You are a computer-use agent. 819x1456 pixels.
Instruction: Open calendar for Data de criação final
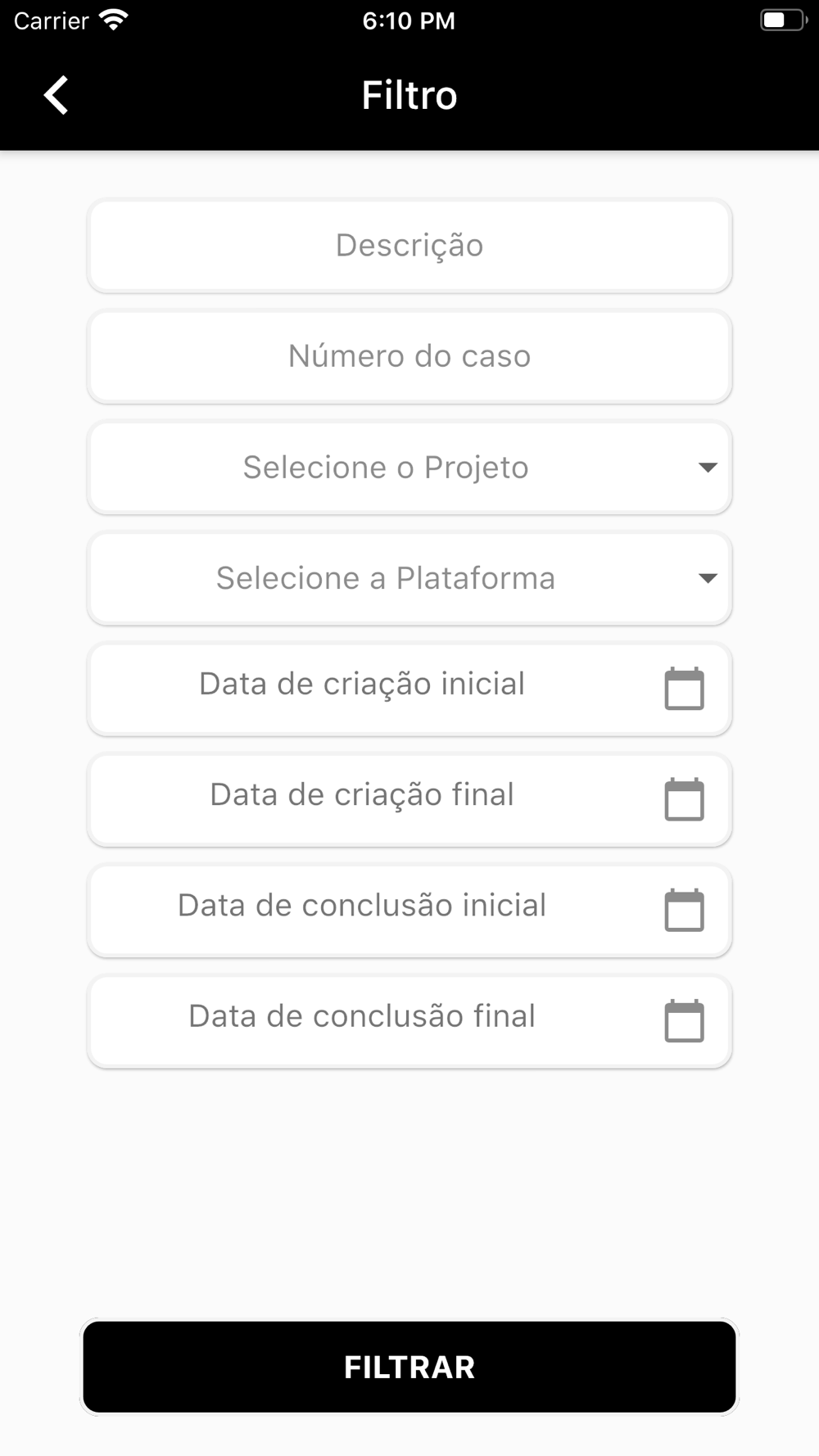coord(684,799)
